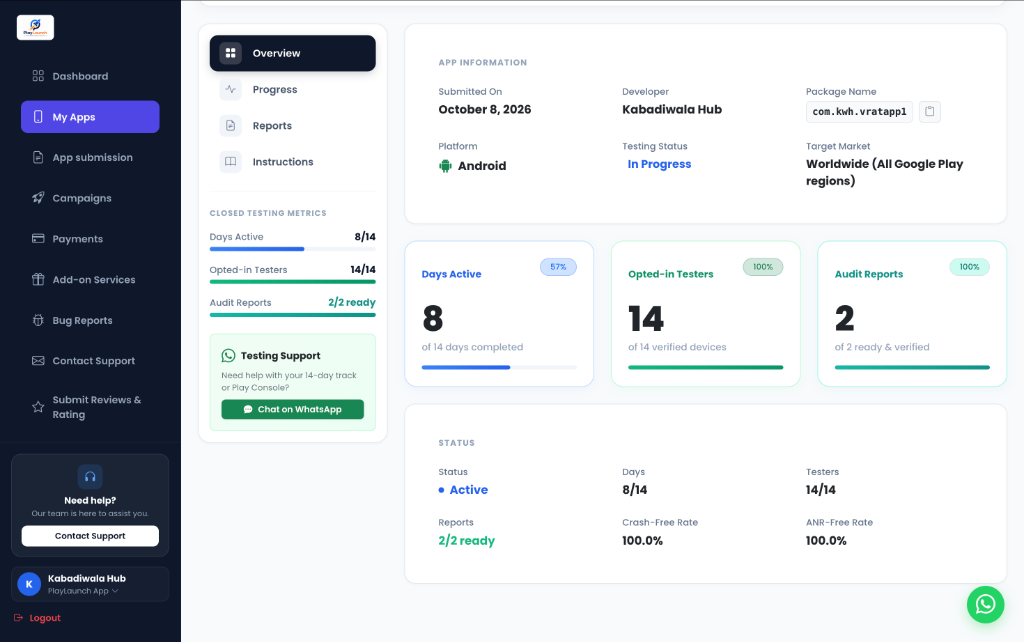Click the Opted-in Testers card progress bar
This screenshot has height=642, width=1024.
[705, 367]
